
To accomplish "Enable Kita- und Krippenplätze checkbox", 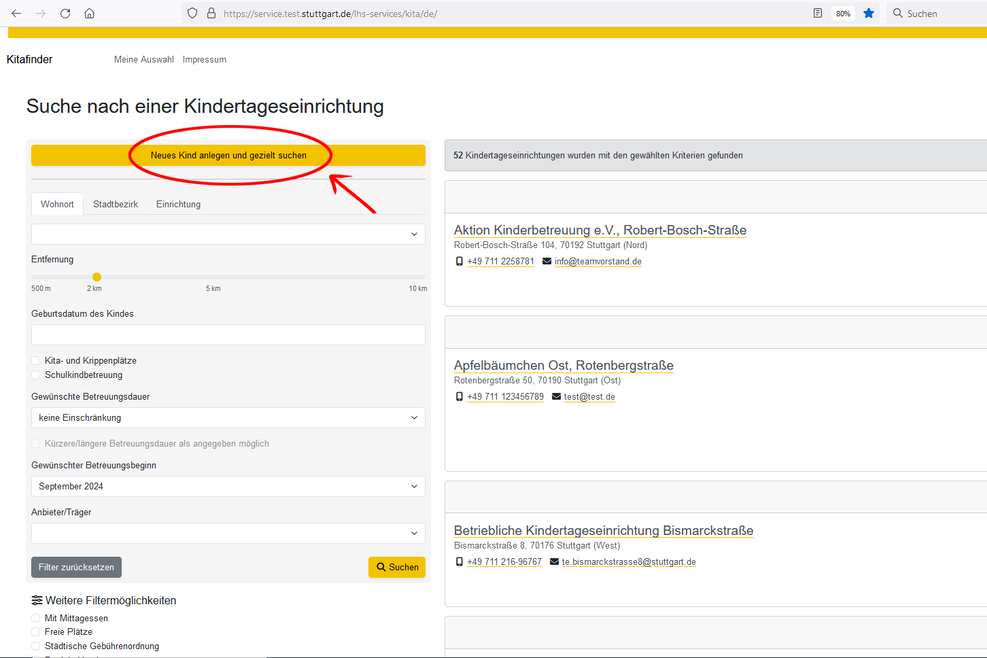I will tap(37, 360).
